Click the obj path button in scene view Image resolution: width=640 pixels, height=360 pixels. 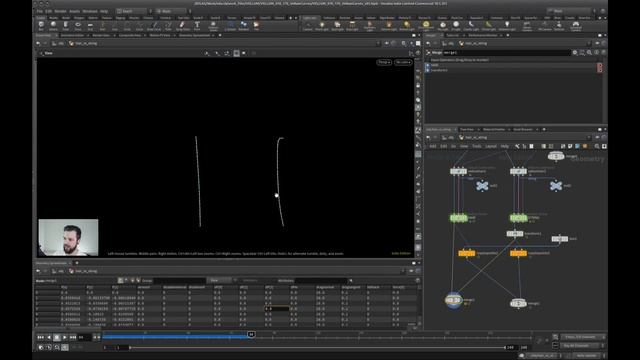pyautogui.click(x=58, y=44)
